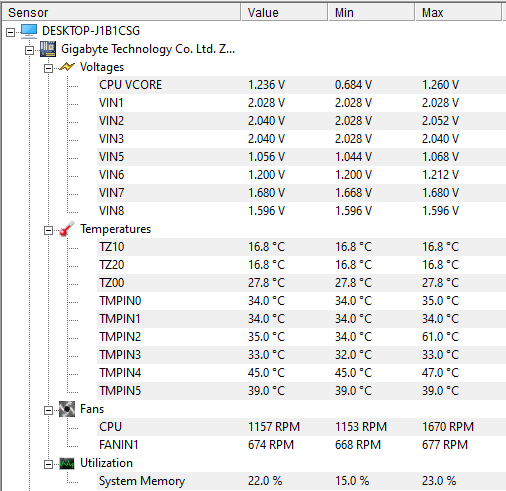Select the CPU VCORE row
506x491 pixels.
(301, 85)
